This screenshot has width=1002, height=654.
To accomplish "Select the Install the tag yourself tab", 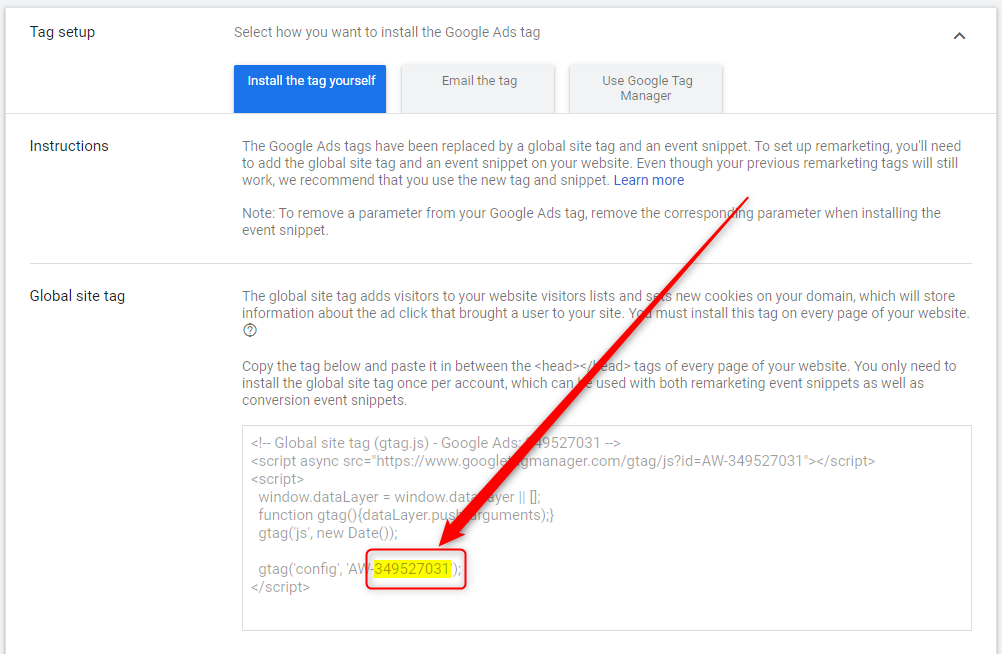I will (x=310, y=89).
